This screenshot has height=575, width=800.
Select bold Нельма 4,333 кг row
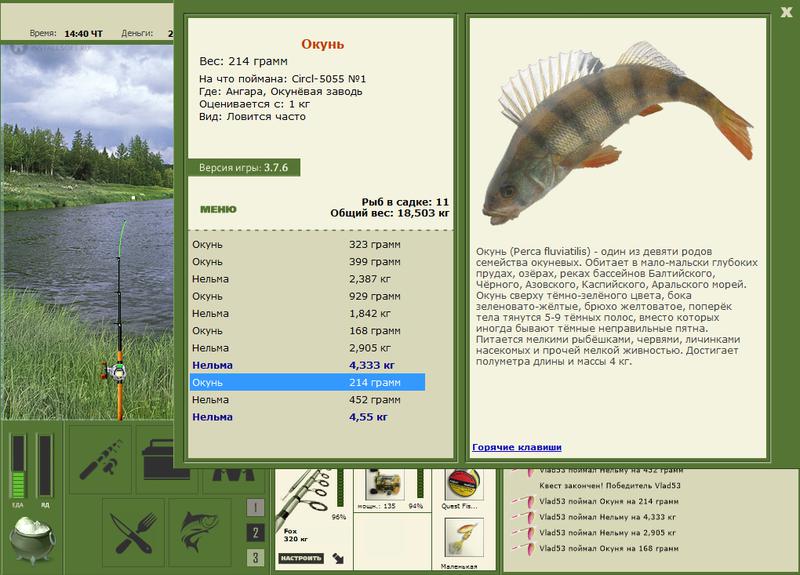coord(307,365)
